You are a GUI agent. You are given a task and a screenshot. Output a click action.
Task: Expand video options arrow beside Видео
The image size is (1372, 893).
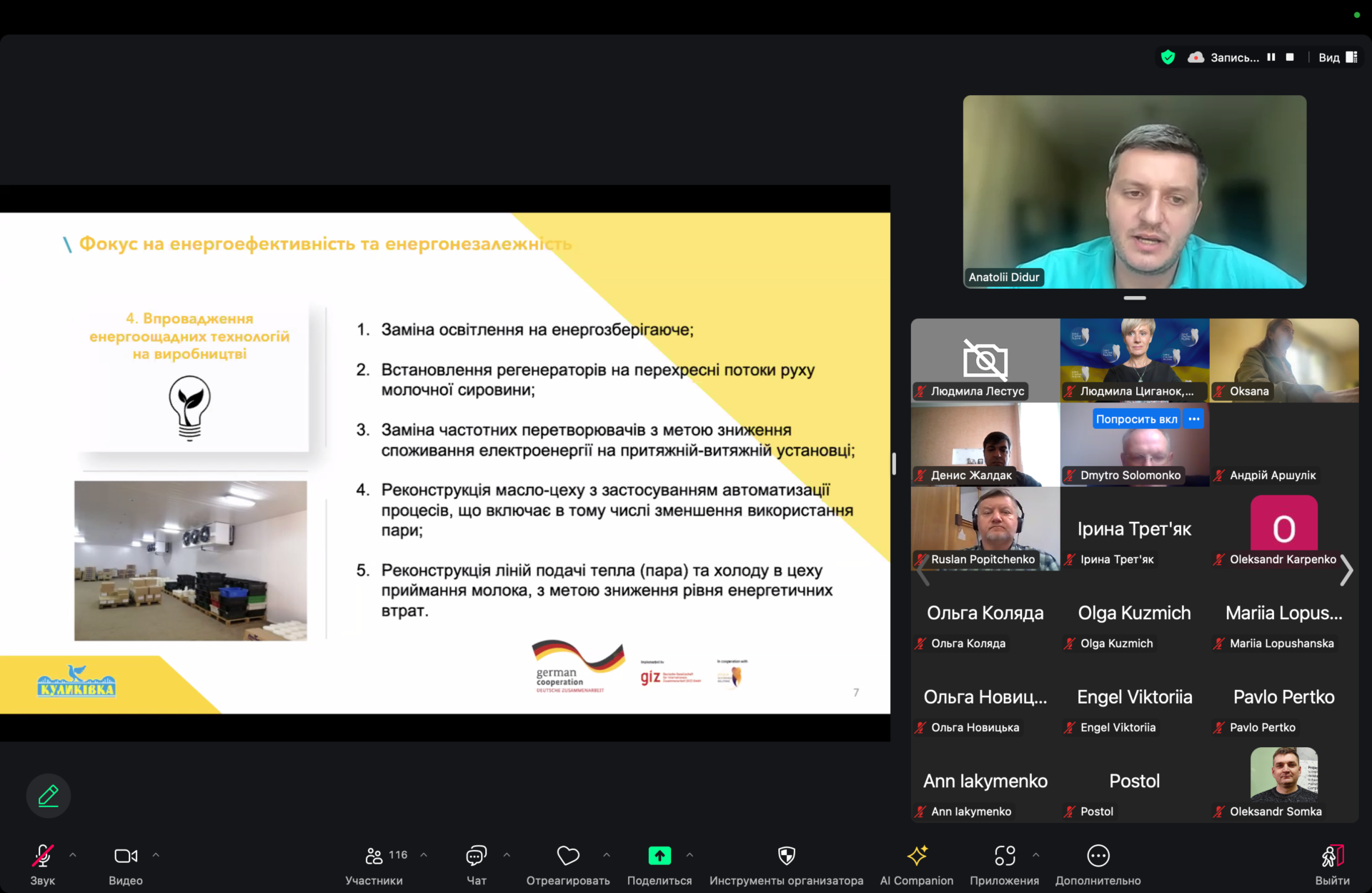[156, 855]
